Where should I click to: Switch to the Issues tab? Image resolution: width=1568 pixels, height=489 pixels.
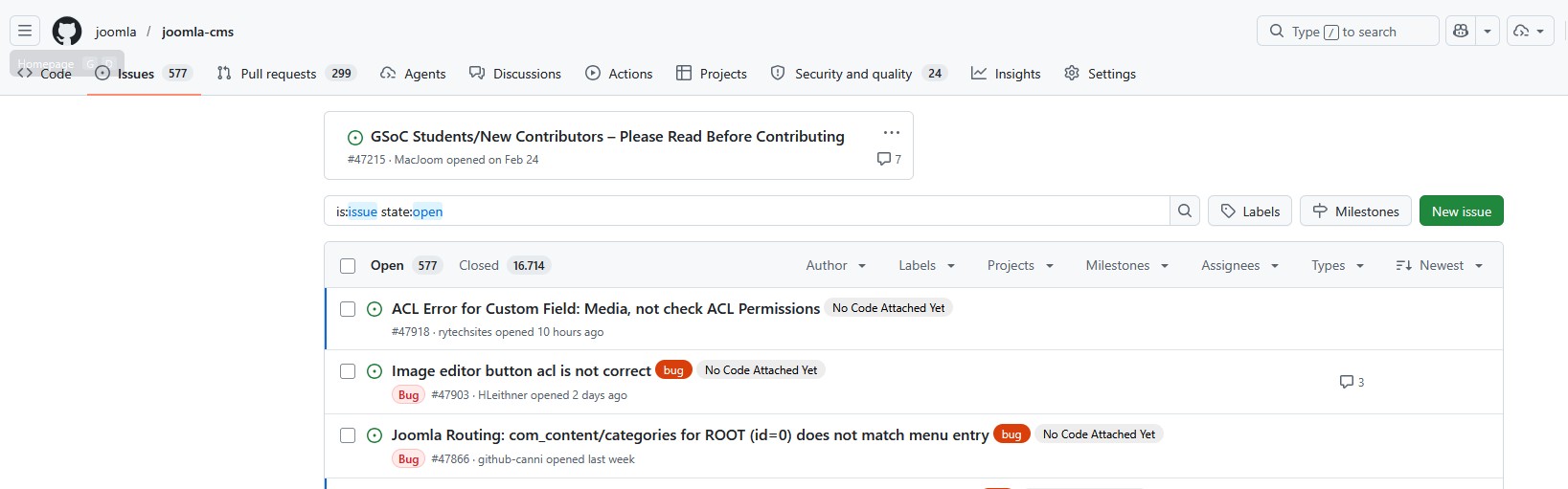(144, 74)
